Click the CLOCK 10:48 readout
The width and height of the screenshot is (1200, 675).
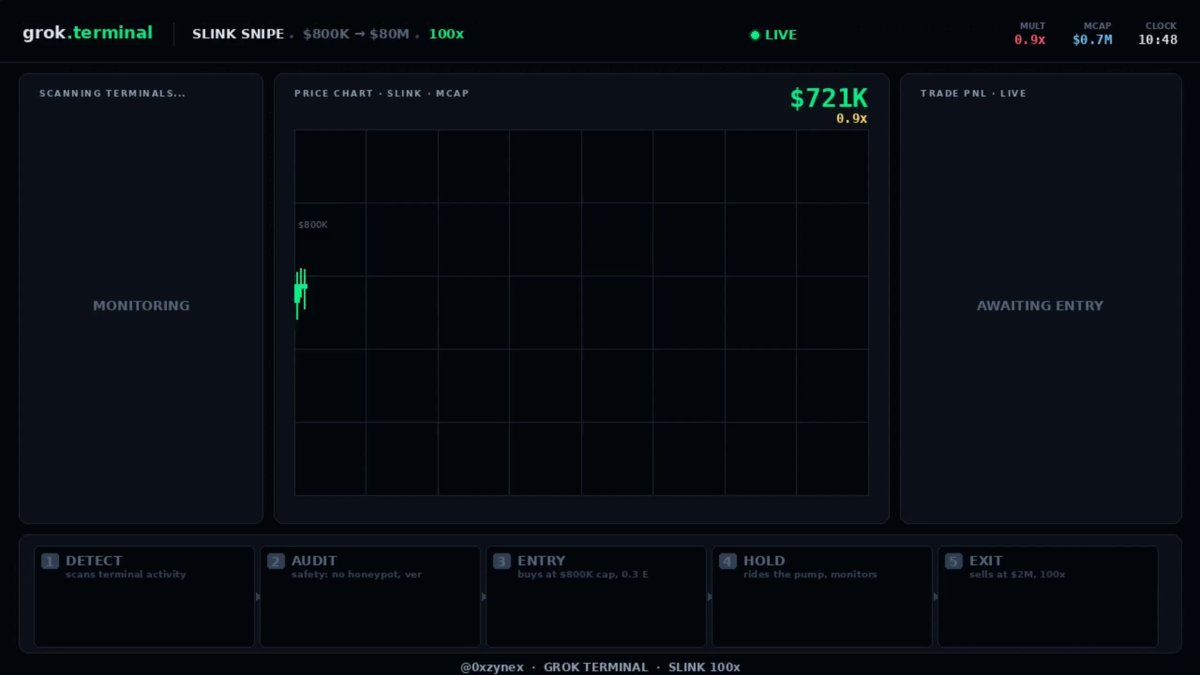pyautogui.click(x=1158, y=34)
